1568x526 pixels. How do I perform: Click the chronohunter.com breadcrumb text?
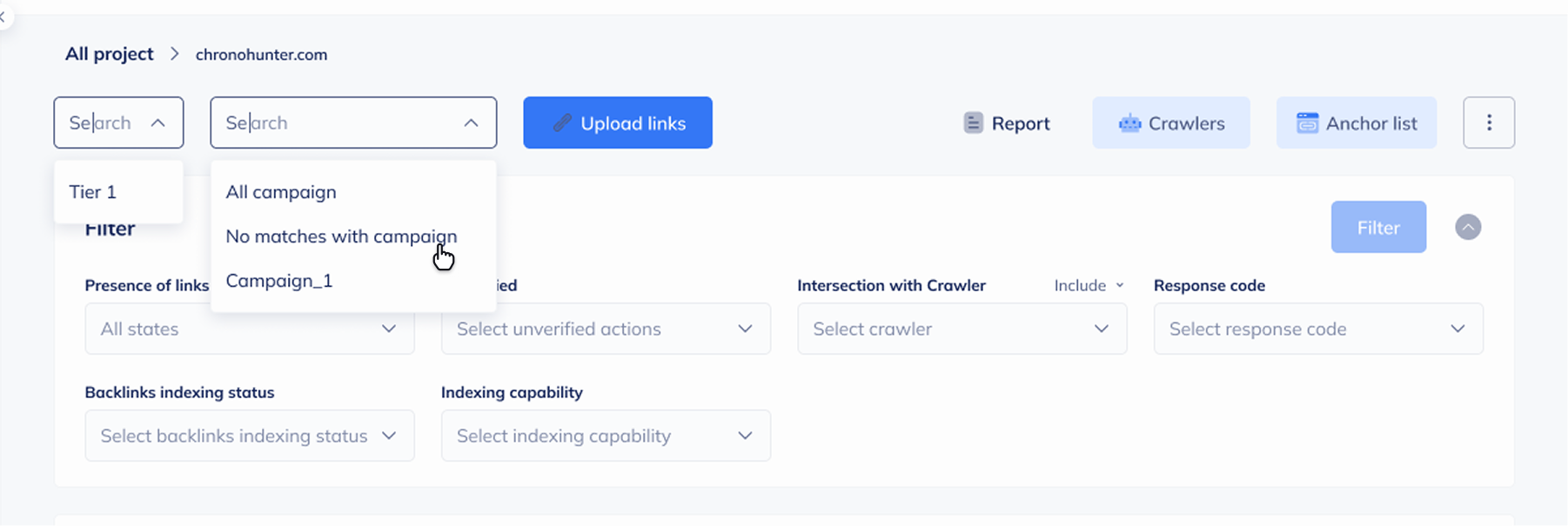coord(261,54)
